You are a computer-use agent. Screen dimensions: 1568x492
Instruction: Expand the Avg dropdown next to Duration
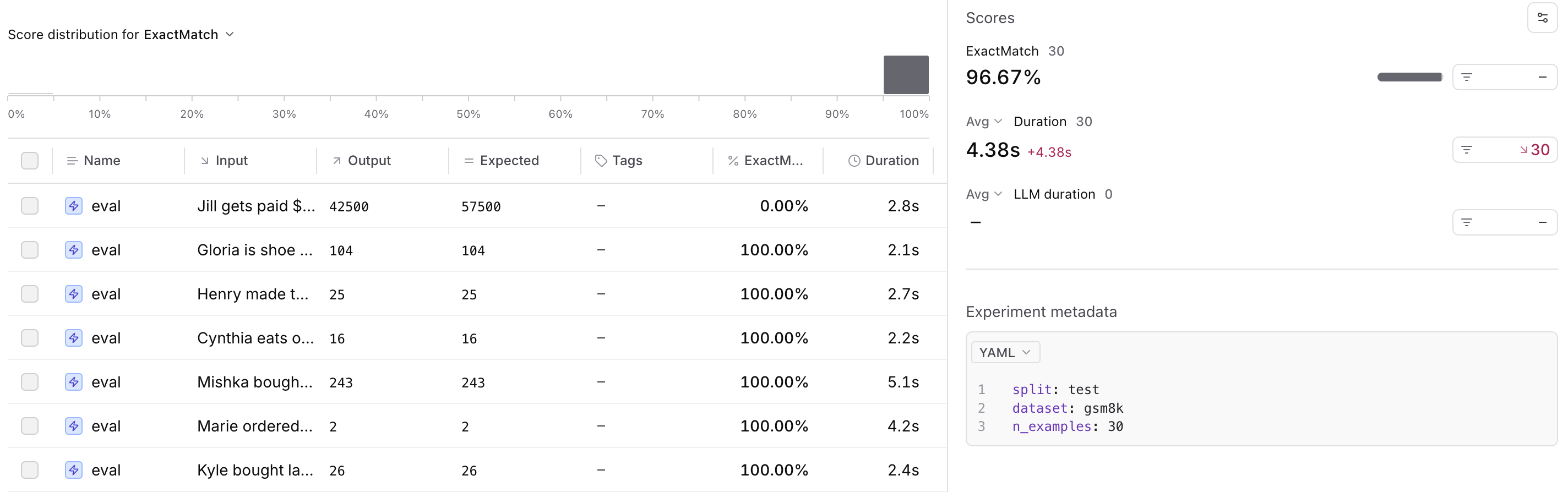coord(984,122)
